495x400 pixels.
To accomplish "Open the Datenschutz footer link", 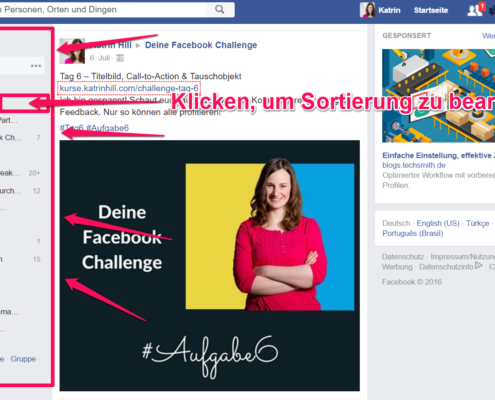I will coord(403,257).
